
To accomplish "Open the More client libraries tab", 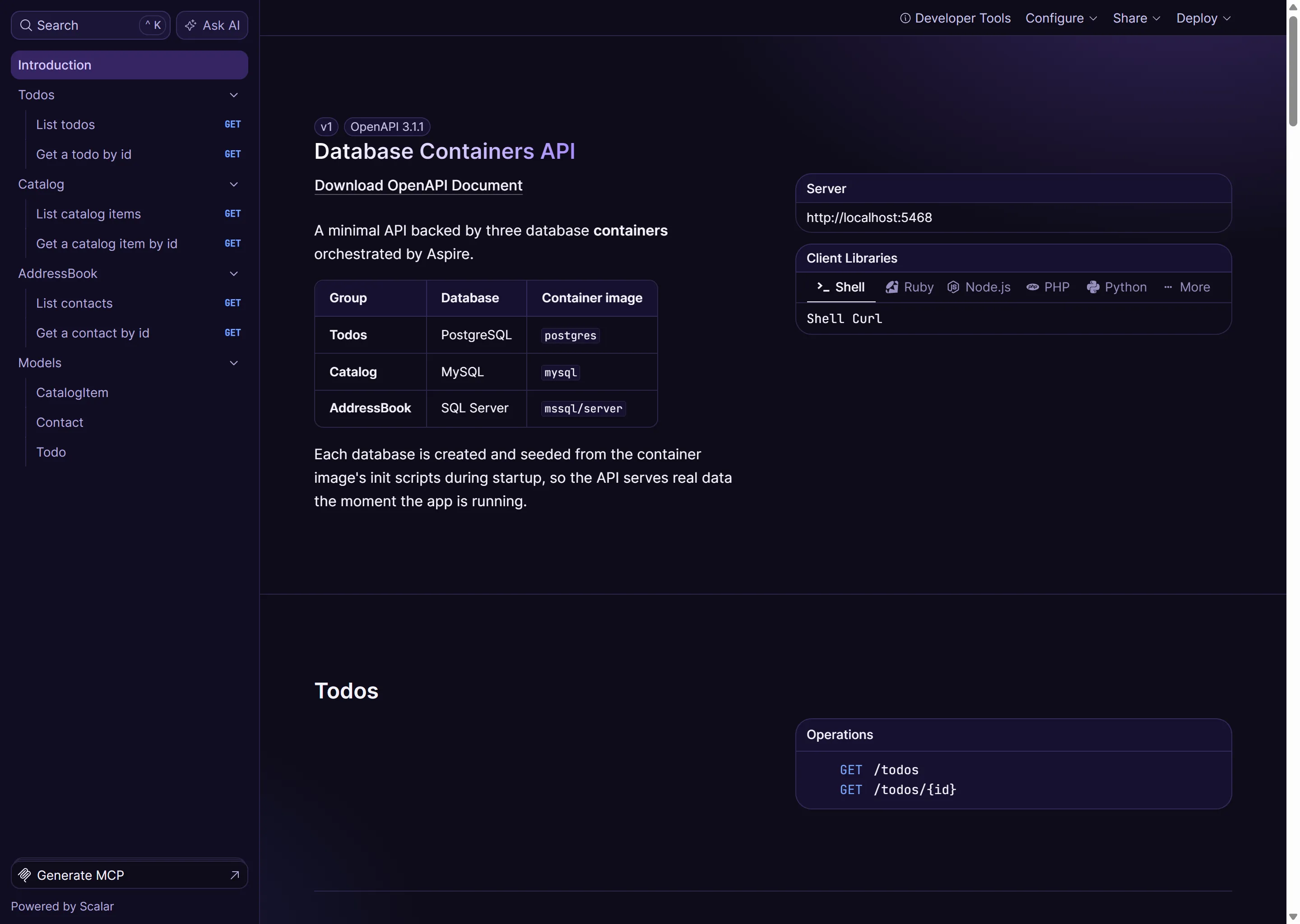I will tap(1187, 287).
